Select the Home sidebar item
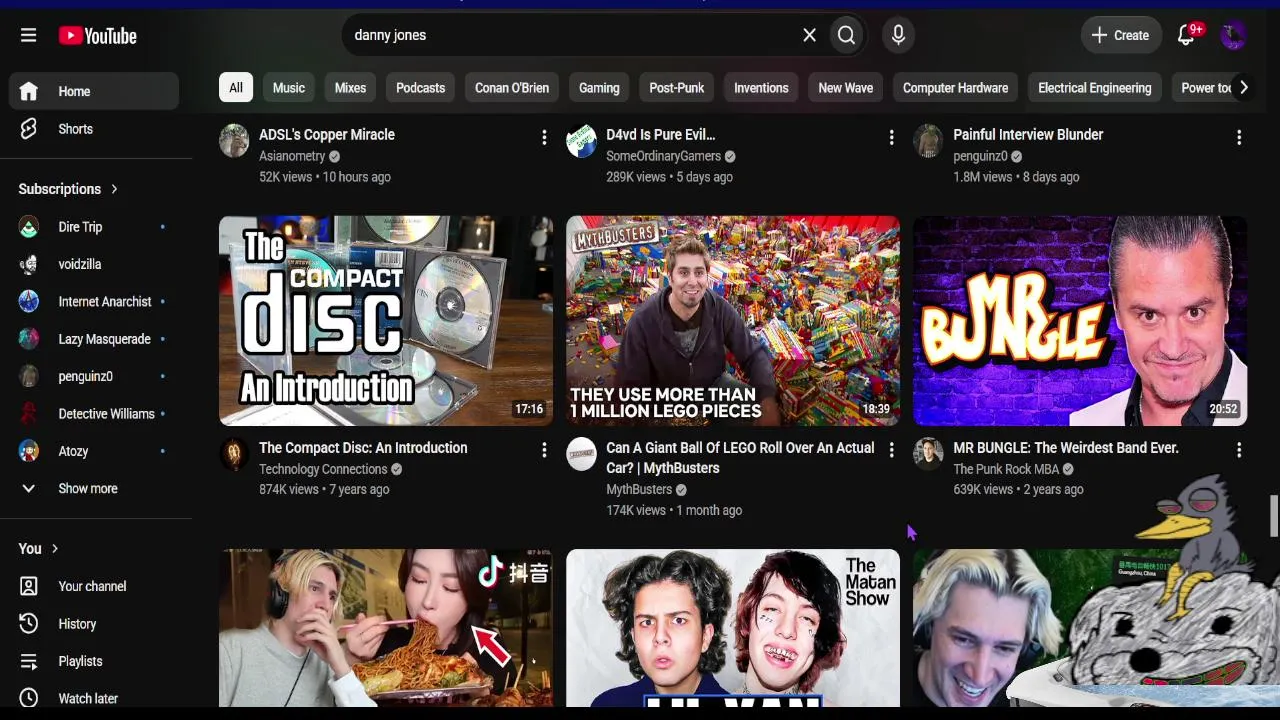This screenshot has width=1280, height=720. pos(94,91)
